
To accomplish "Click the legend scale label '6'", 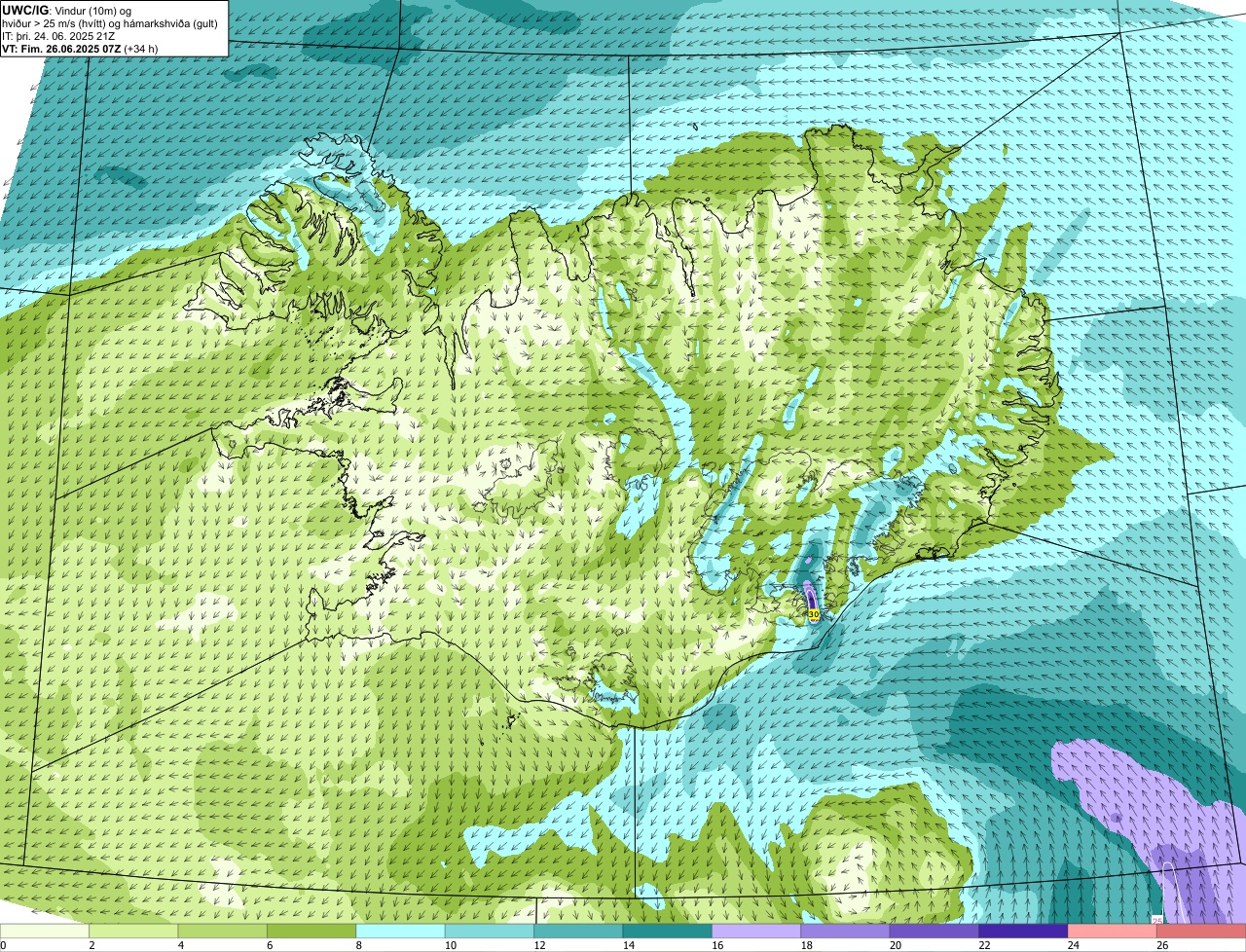I will [x=271, y=945].
